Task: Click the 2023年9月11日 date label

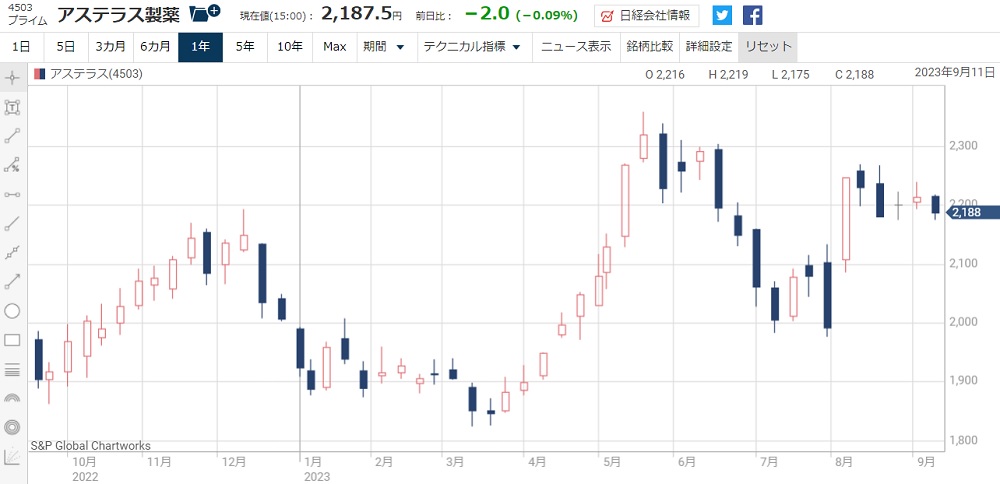Action: 955,71
